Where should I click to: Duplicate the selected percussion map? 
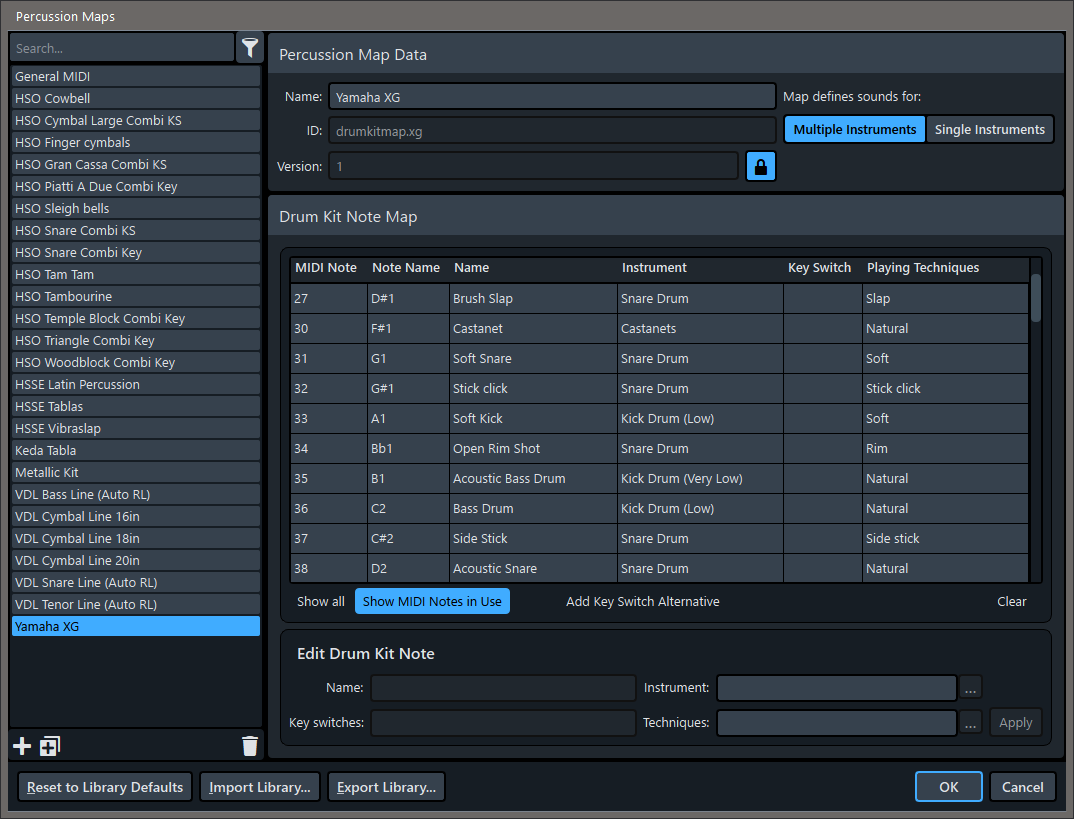[x=50, y=746]
